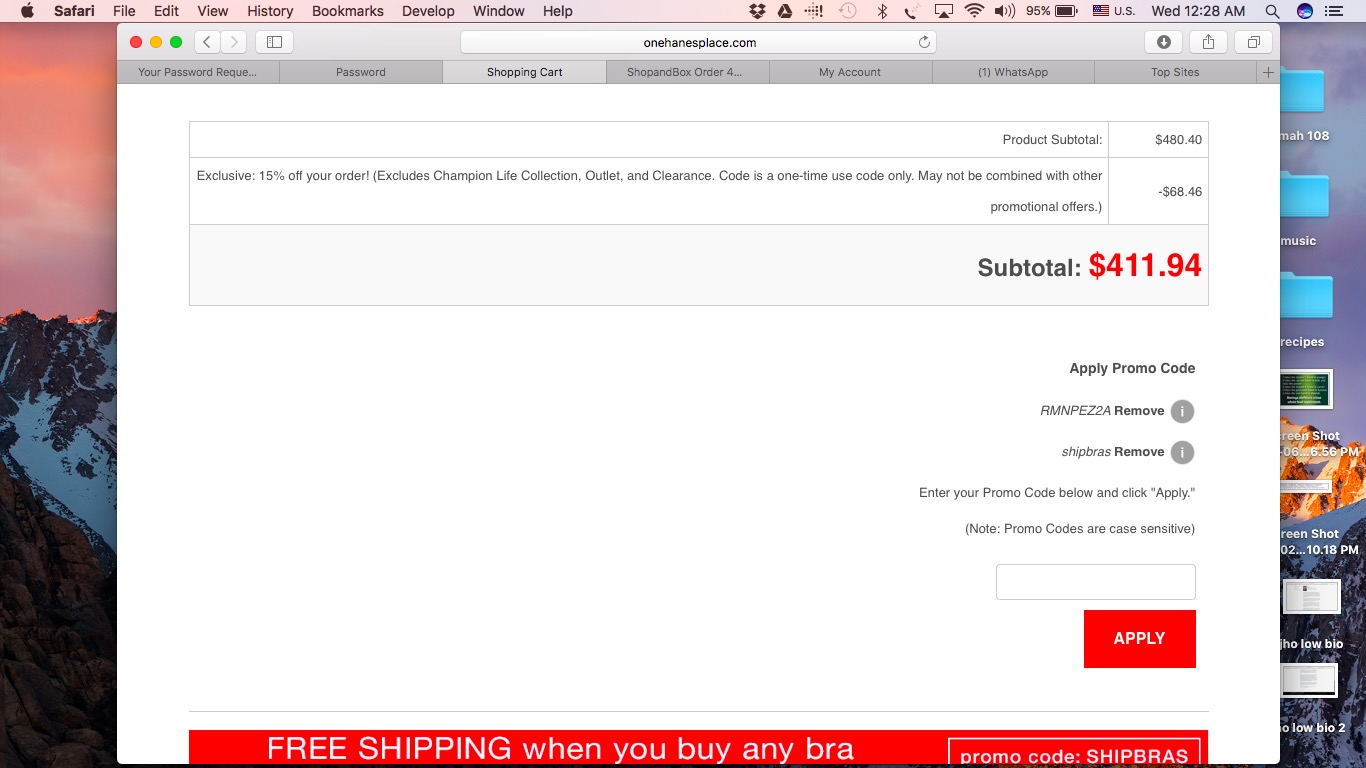This screenshot has height=768, width=1366.
Task: Open the phone status menu icon
Action: point(911,11)
